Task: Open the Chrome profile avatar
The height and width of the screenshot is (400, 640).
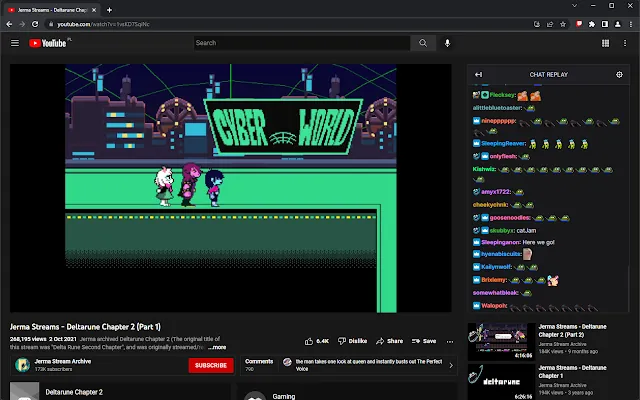Action: 618,24
